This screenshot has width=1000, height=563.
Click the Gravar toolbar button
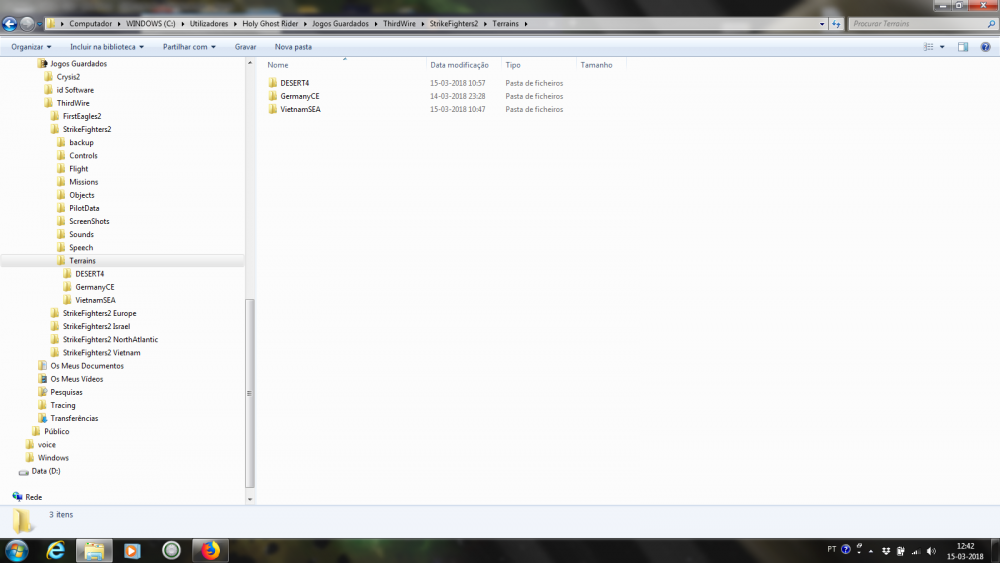[246, 47]
